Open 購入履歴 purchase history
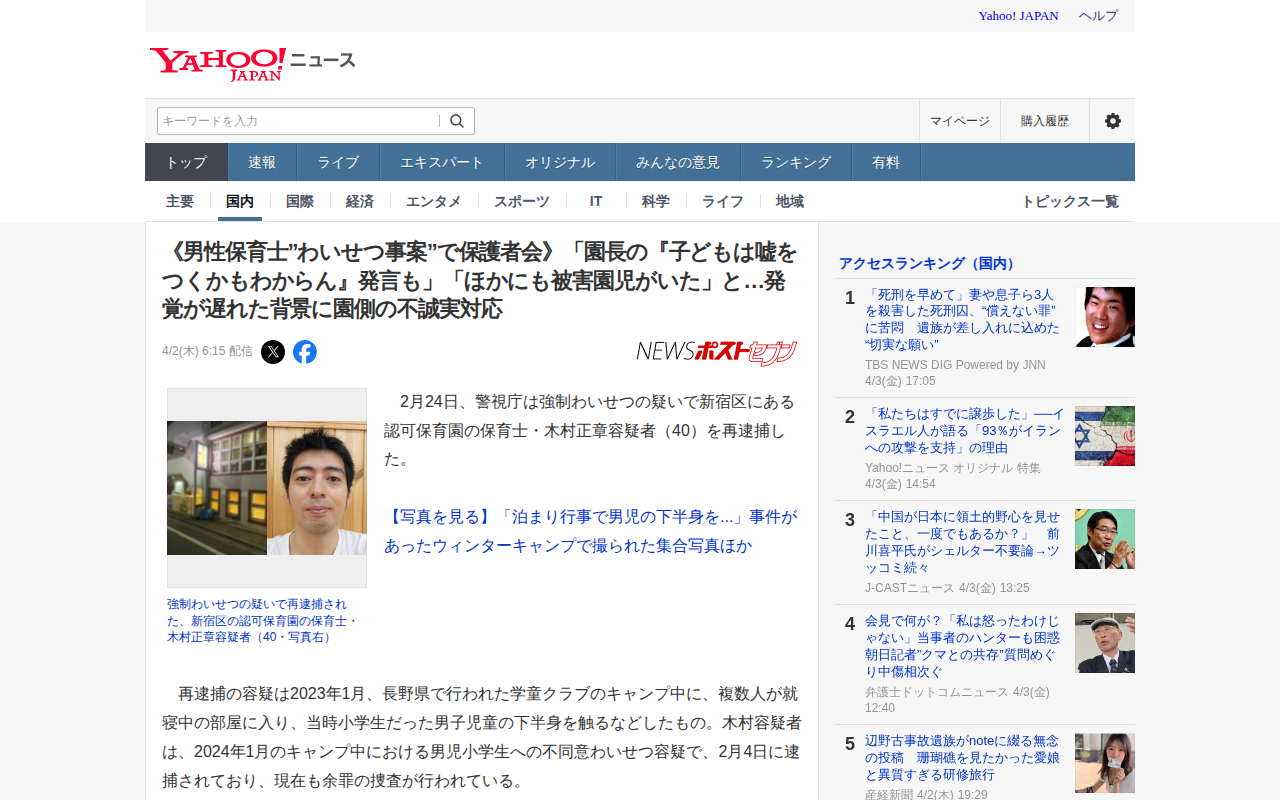1280x800 pixels. [1044, 121]
